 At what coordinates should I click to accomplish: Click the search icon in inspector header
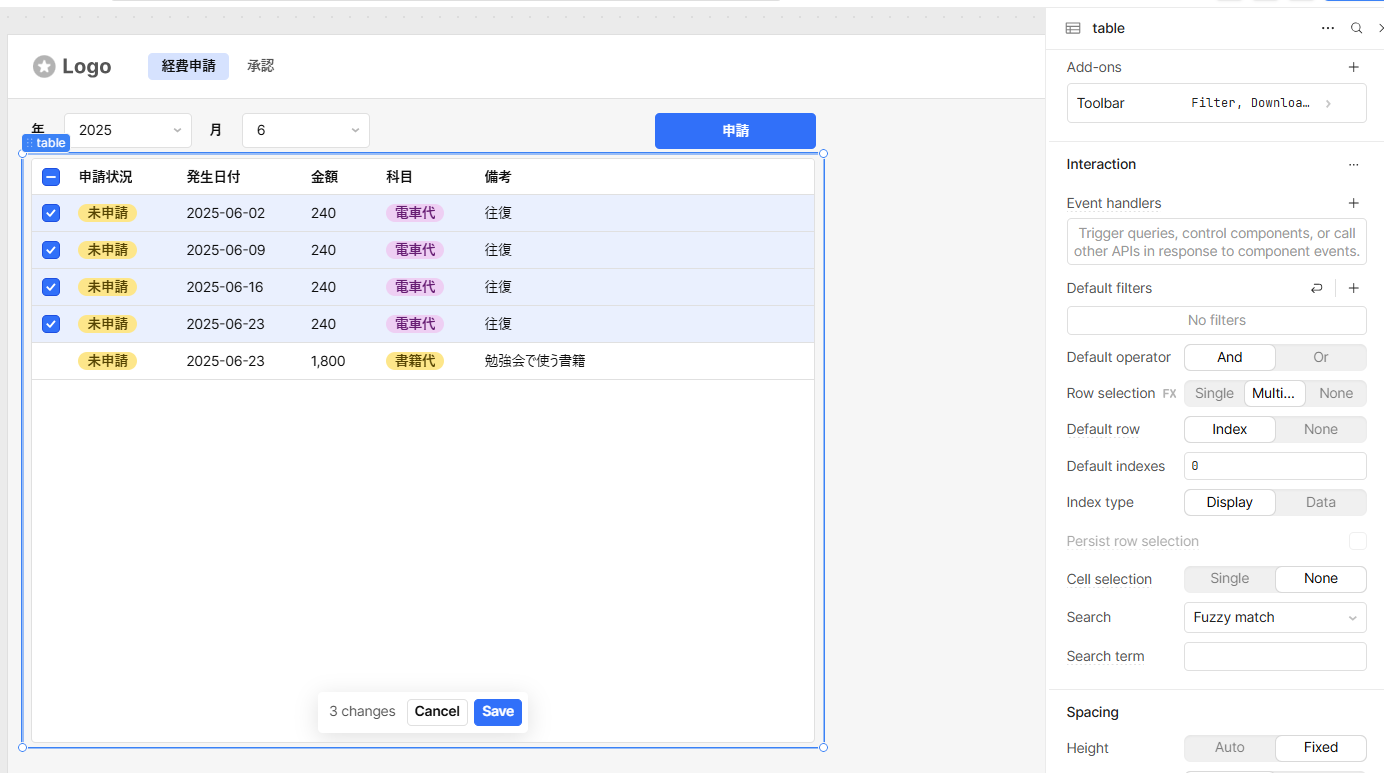pos(1356,28)
